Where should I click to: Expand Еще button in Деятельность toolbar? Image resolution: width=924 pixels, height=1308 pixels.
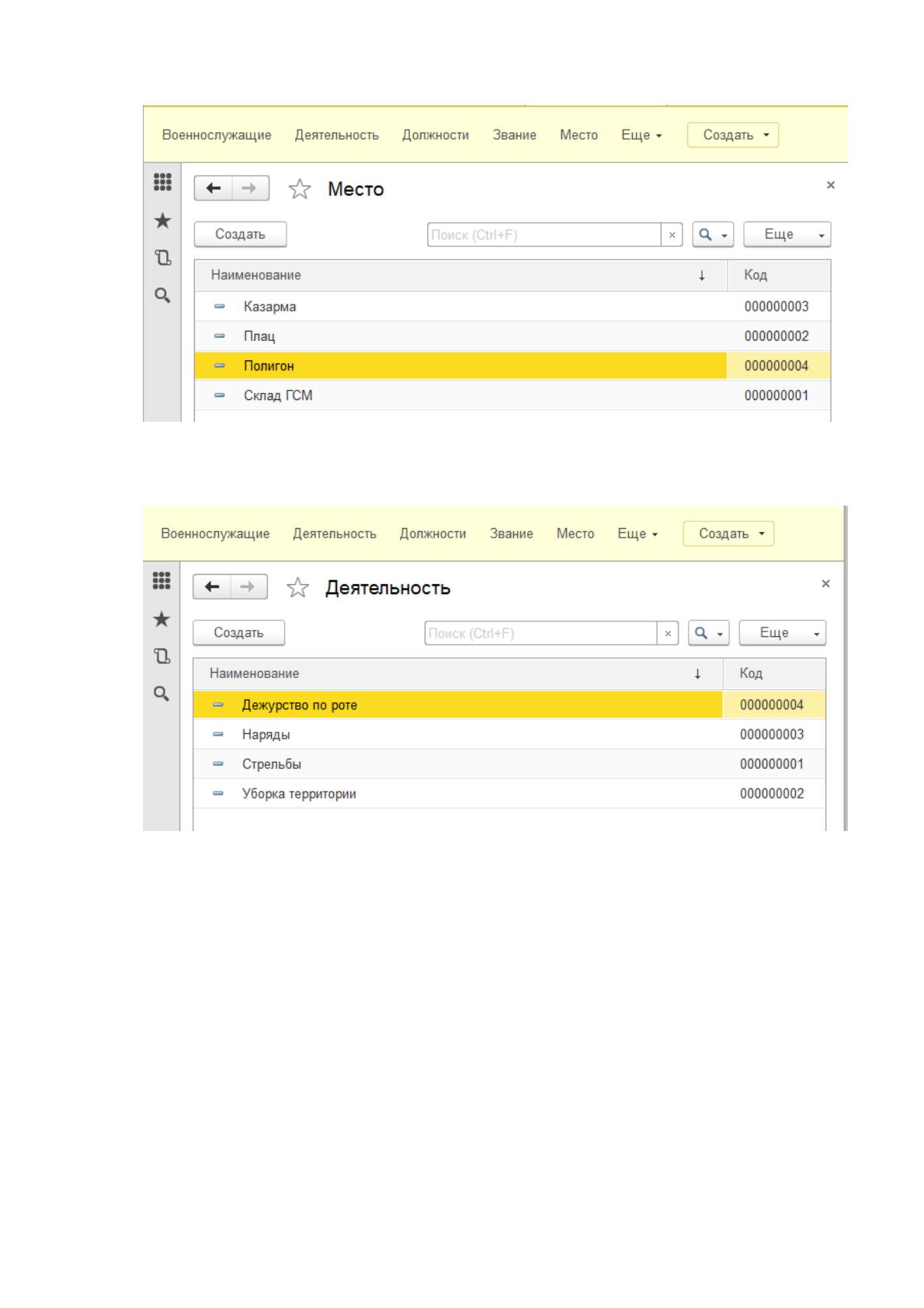coord(782,633)
